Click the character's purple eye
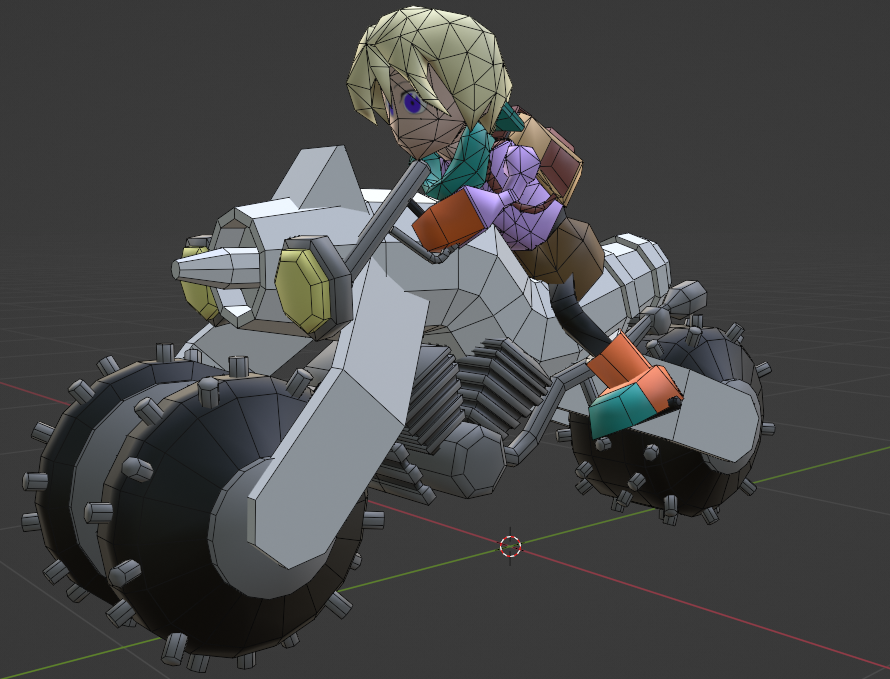Screen dimensions: 890x679 point(412,102)
